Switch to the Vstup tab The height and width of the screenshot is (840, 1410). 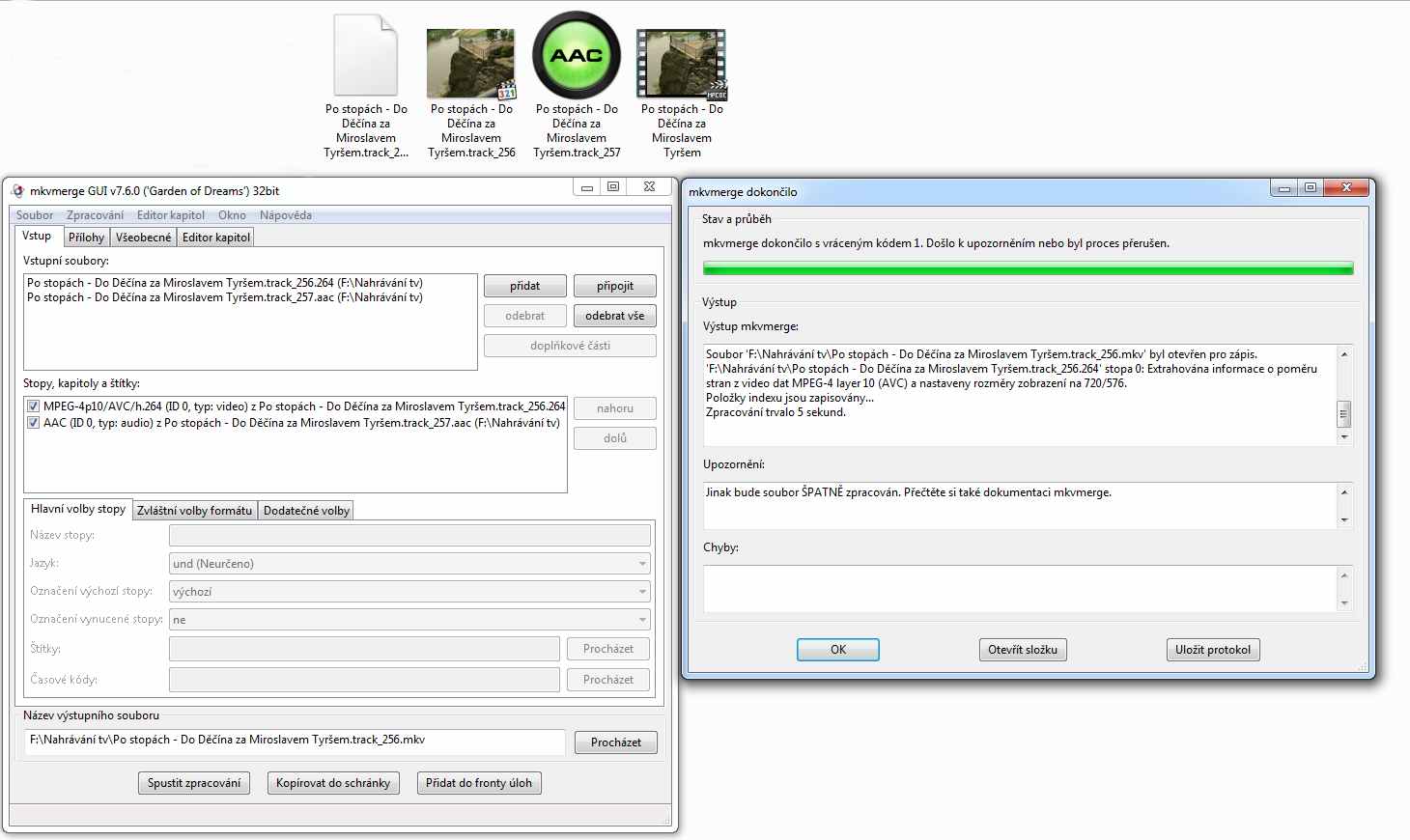tap(37, 237)
